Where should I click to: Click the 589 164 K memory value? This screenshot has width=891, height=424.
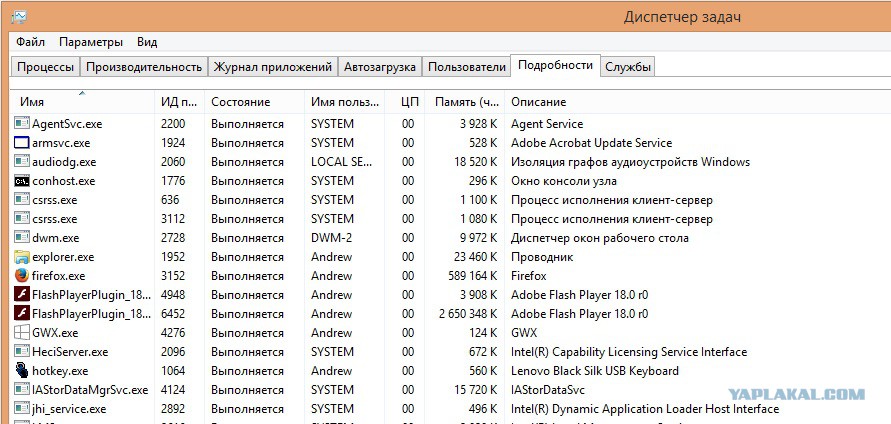[x=472, y=276]
